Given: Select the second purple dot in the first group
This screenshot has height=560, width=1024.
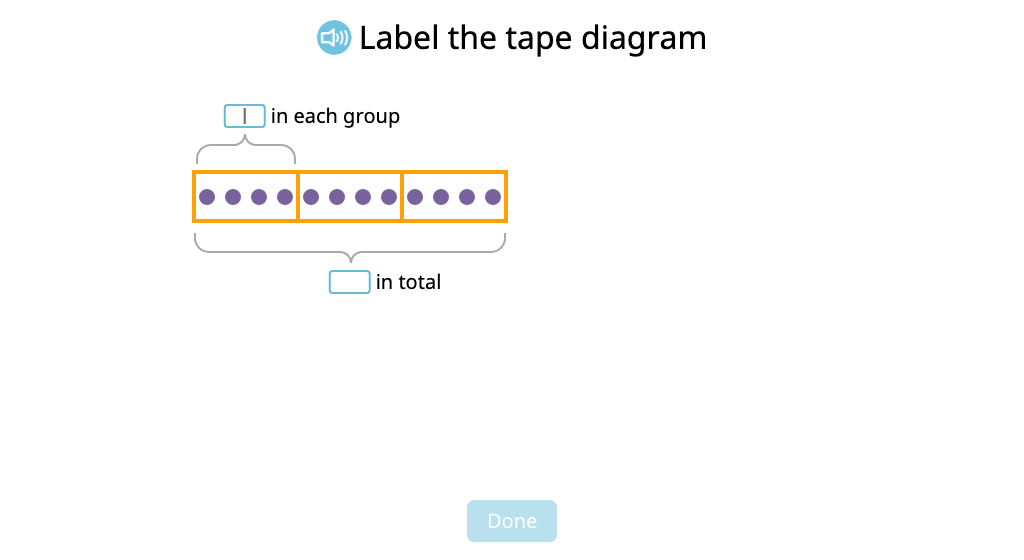Looking at the screenshot, I should (233, 196).
